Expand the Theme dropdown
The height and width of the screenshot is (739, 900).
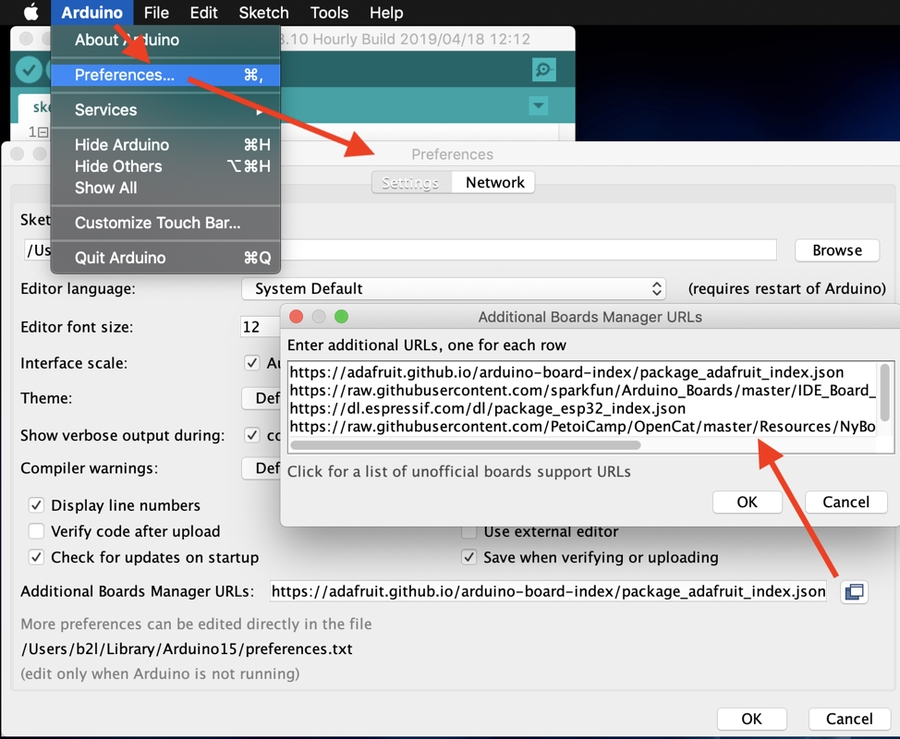click(x=261, y=399)
